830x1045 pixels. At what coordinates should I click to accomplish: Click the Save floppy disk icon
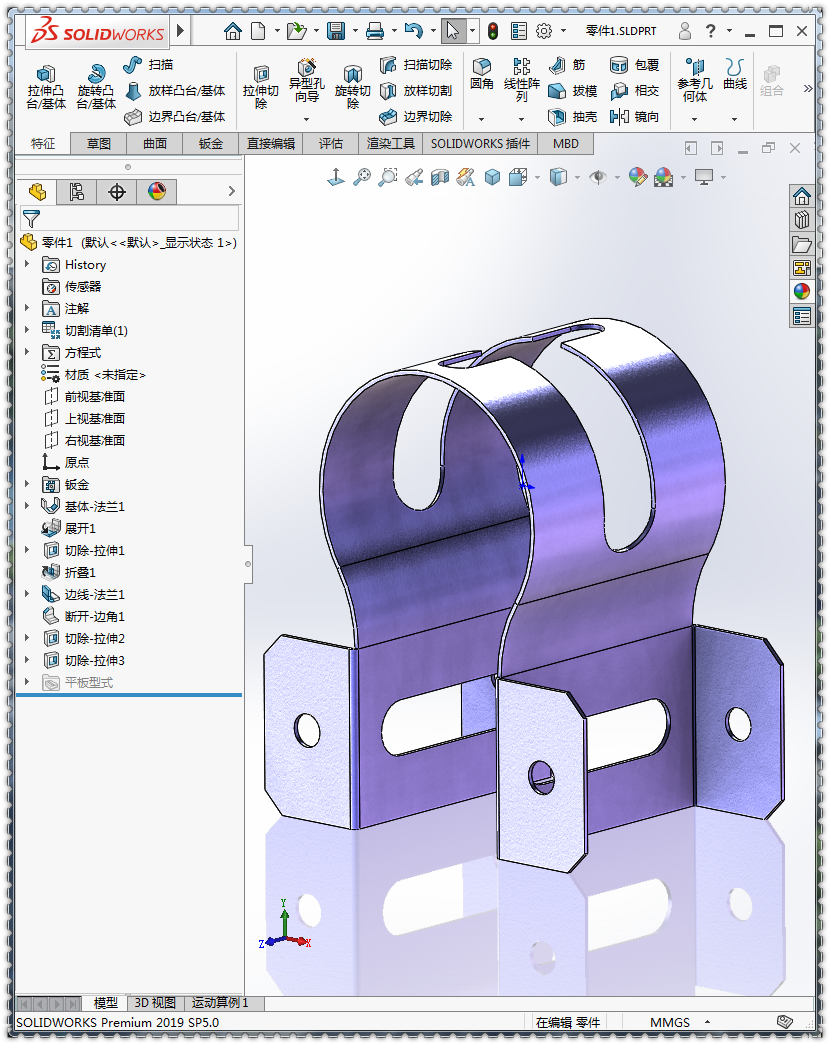(336, 31)
